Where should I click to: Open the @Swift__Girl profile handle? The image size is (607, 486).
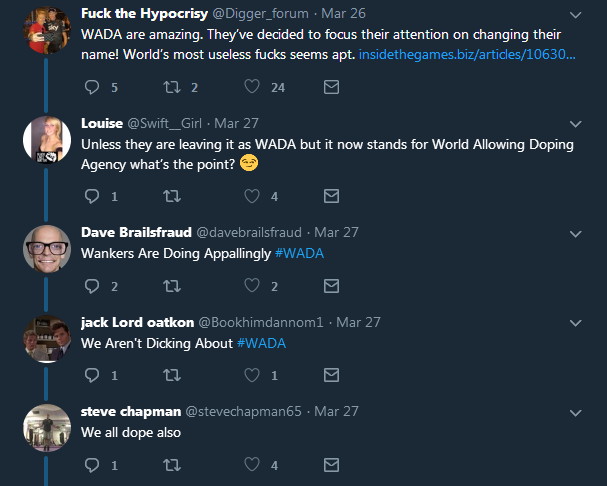(x=166, y=123)
